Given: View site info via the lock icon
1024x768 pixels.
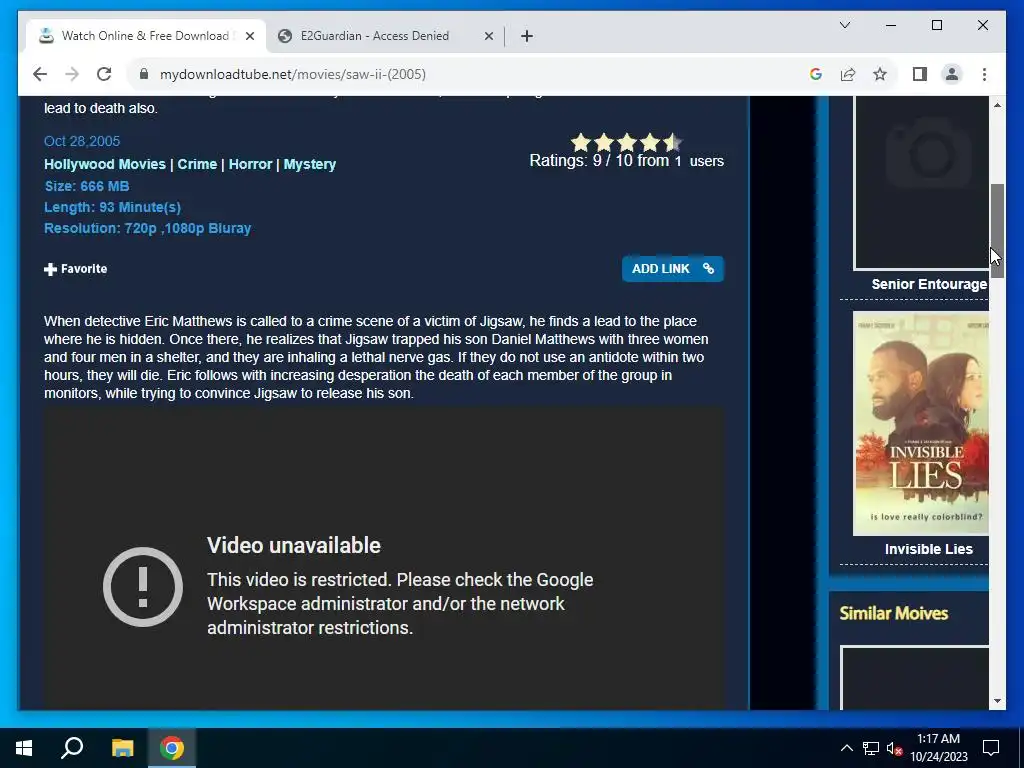Looking at the screenshot, I should pos(144,74).
